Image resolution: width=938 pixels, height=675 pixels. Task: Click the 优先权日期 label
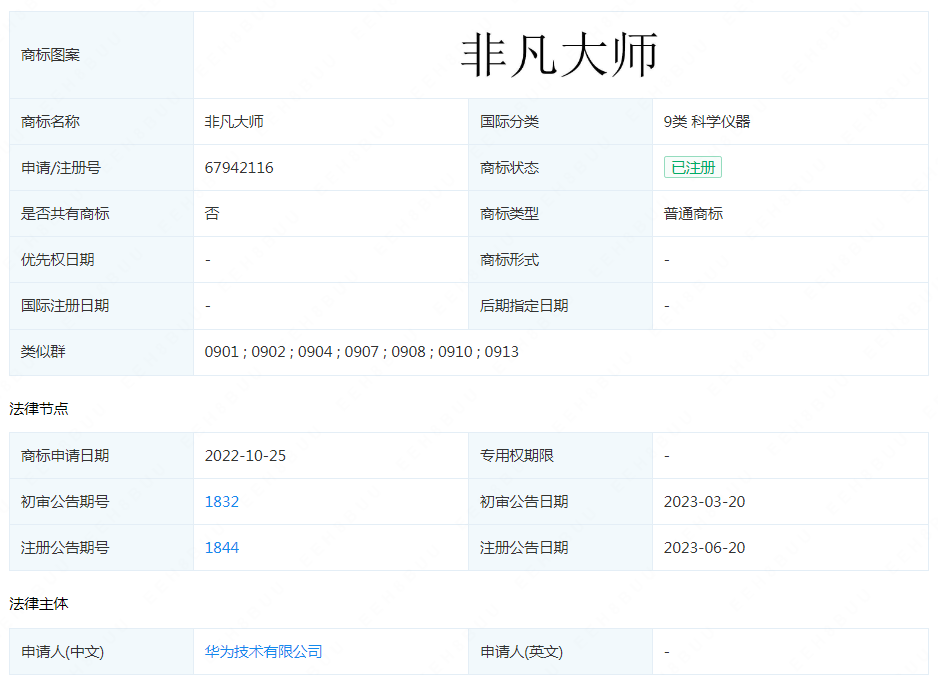57,260
